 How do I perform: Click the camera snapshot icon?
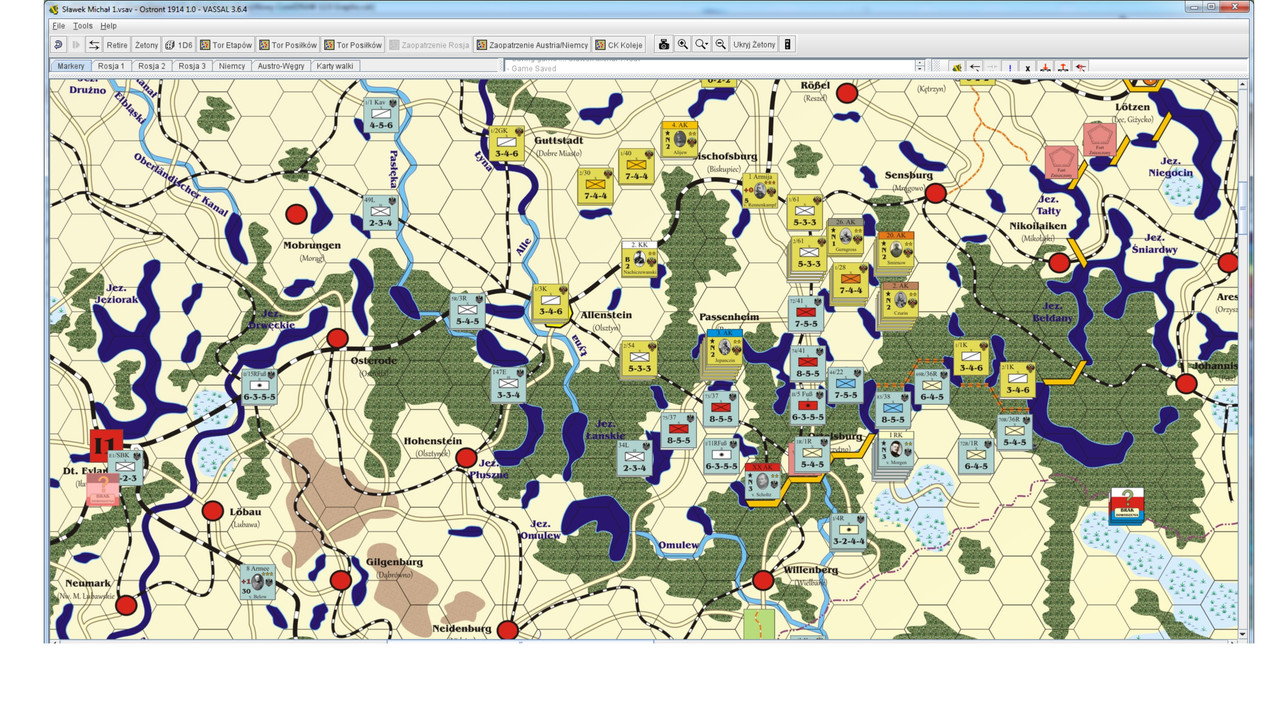tap(663, 45)
